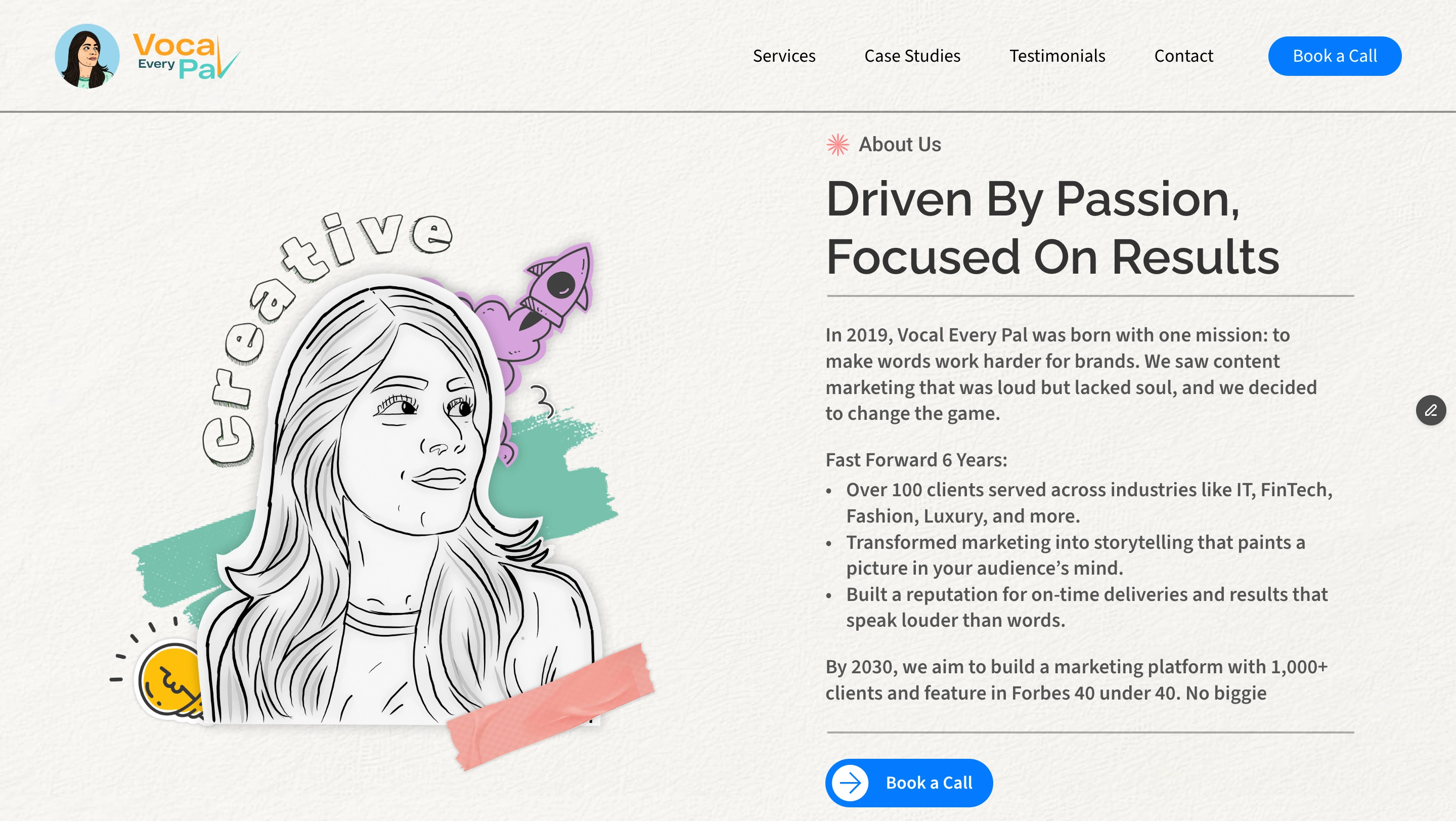This screenshot has width=1456, height=821.
Task: Click the Fast Forward 6 Years text
Action: [x=916, y=460]
